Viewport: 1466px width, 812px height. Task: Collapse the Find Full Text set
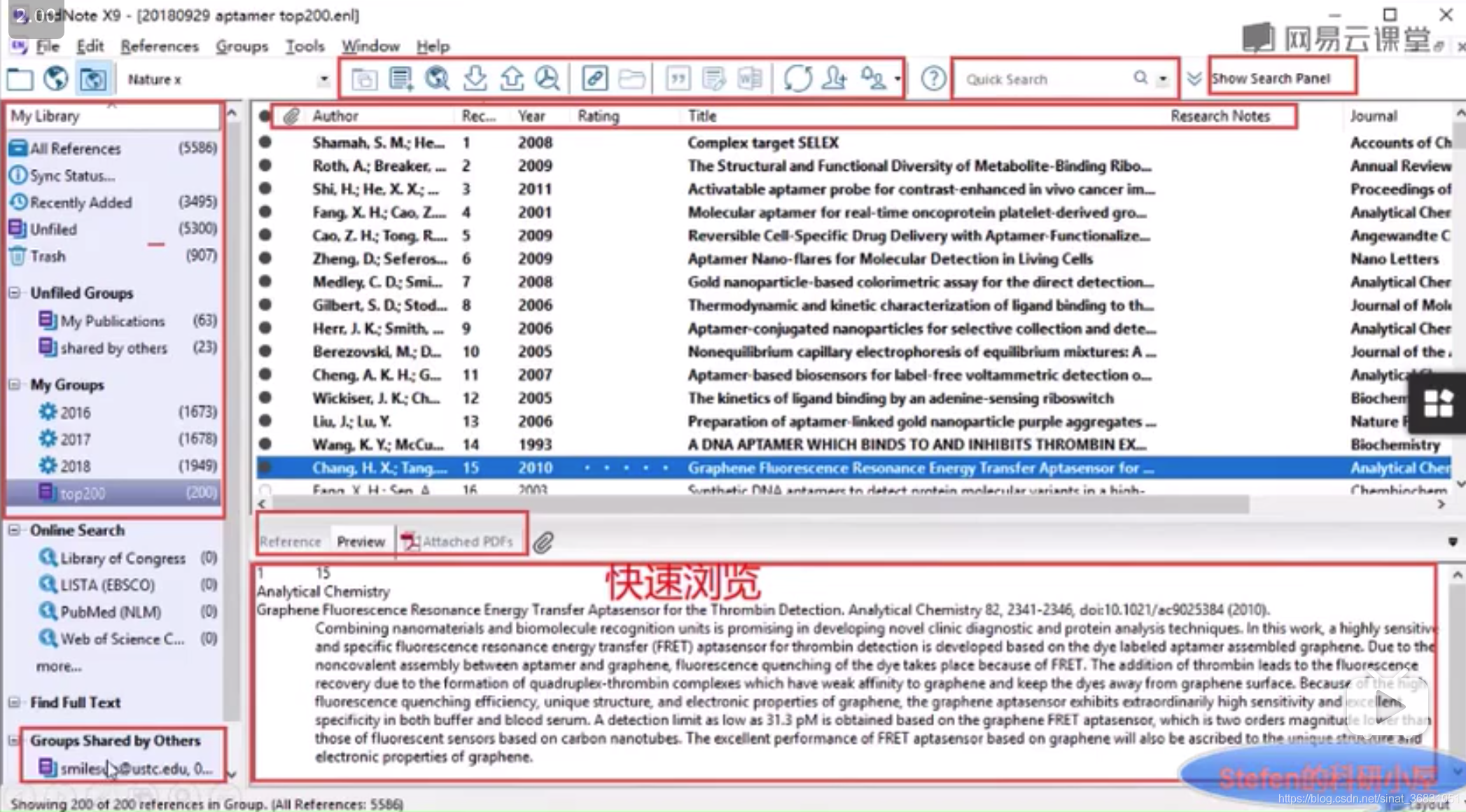15,702
